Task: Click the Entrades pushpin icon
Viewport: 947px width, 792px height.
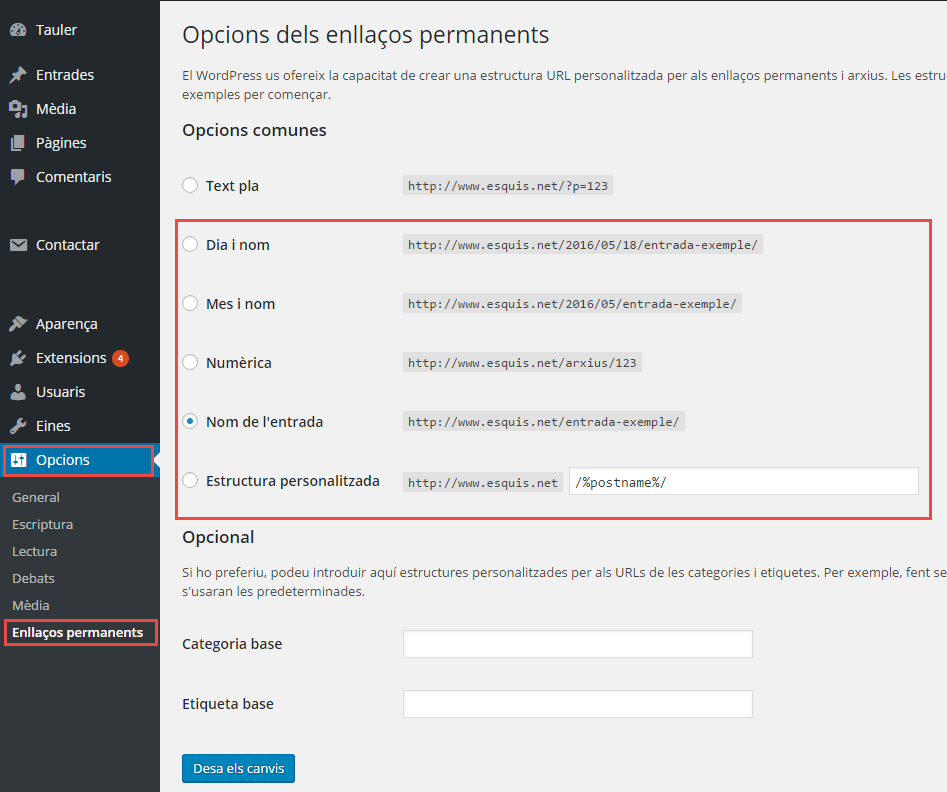Action: (x=18, y=75)
